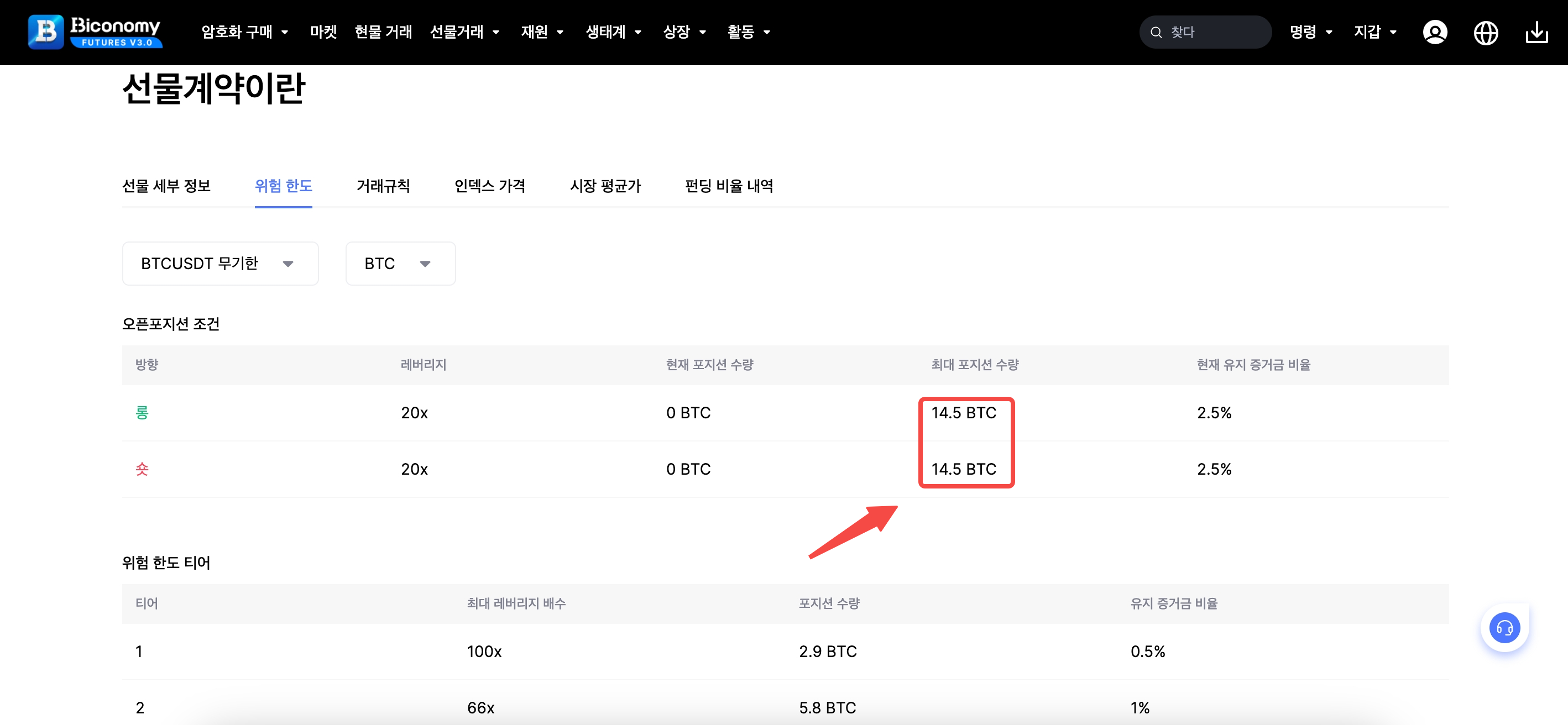Image resolution: width=1568 pixels, height=725 pixels.
Task: Click the magnifier search icon
Action: (x=1156, y=32)
